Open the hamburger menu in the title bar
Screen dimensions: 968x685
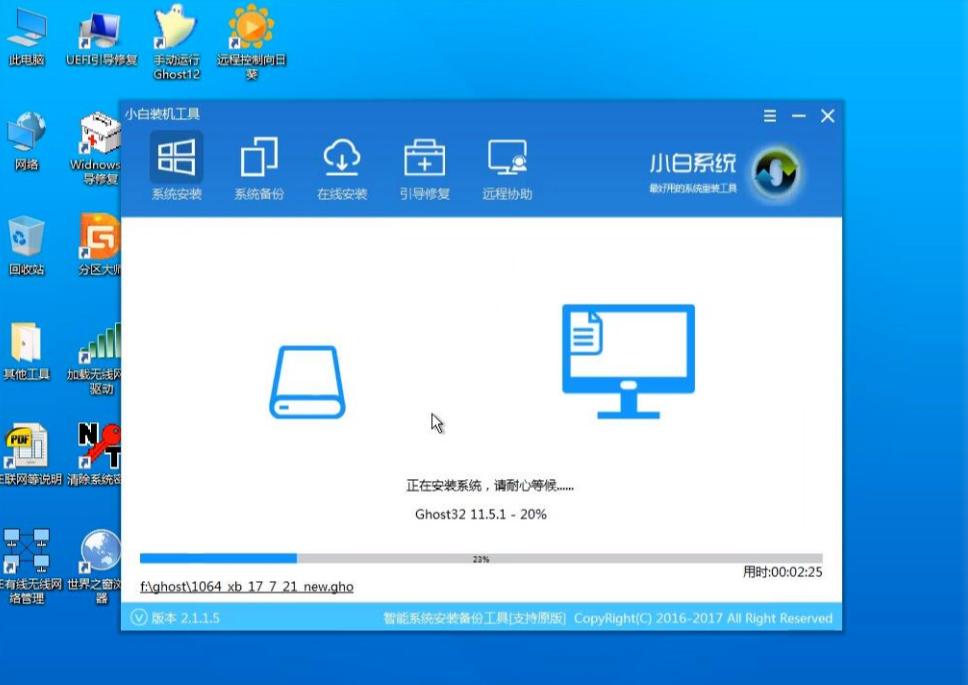tap(769, 115)
